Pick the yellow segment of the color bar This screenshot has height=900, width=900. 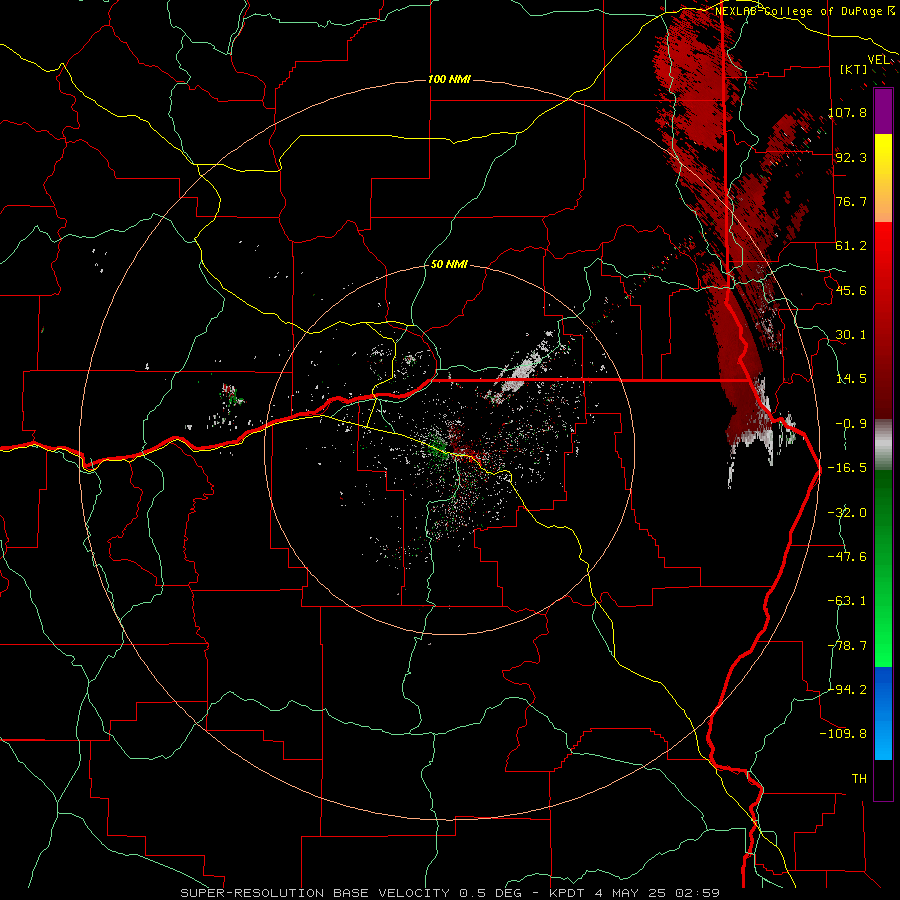click(x=883, y=178)
